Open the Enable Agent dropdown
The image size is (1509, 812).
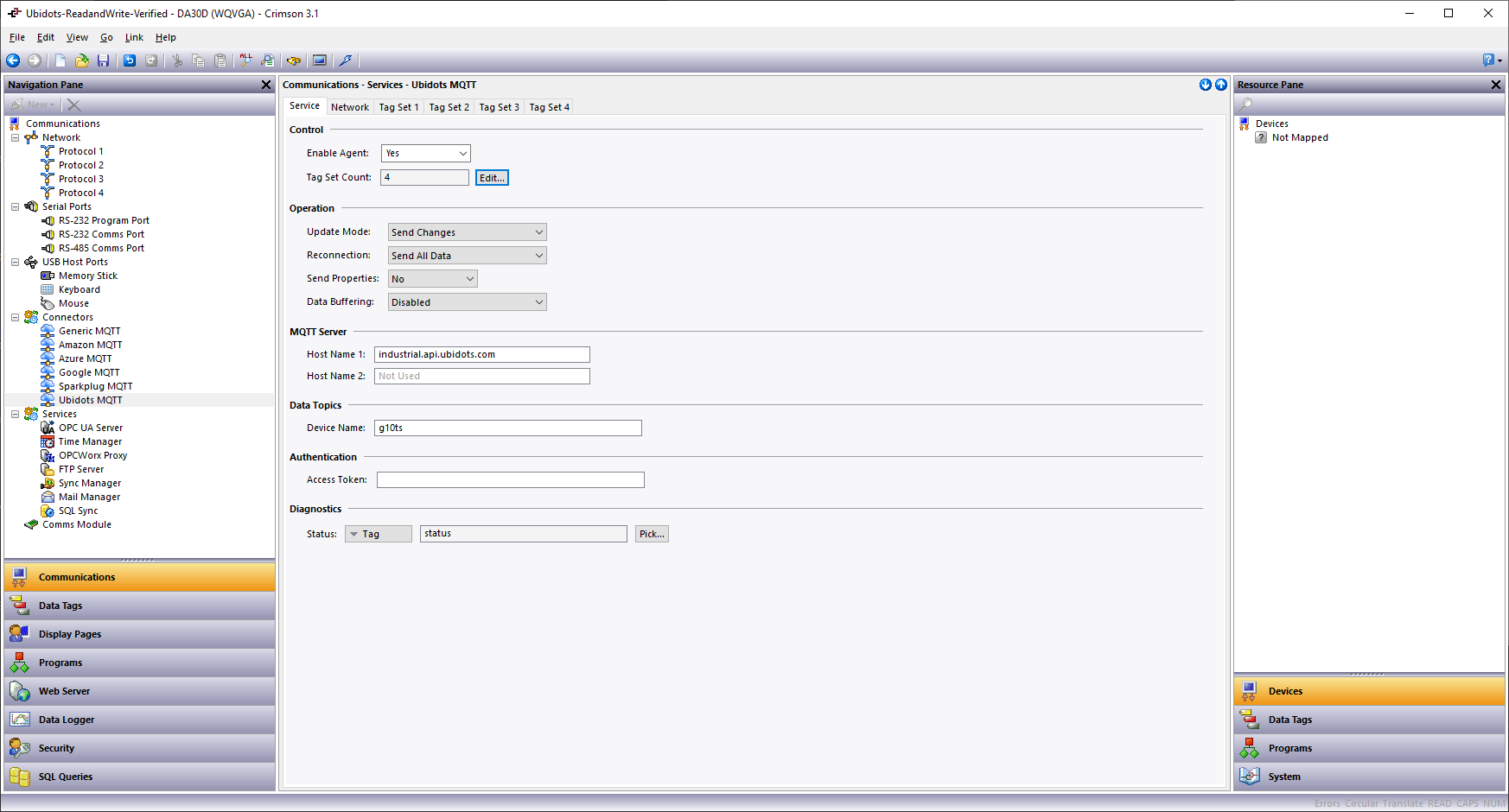[x=426, y=153]
